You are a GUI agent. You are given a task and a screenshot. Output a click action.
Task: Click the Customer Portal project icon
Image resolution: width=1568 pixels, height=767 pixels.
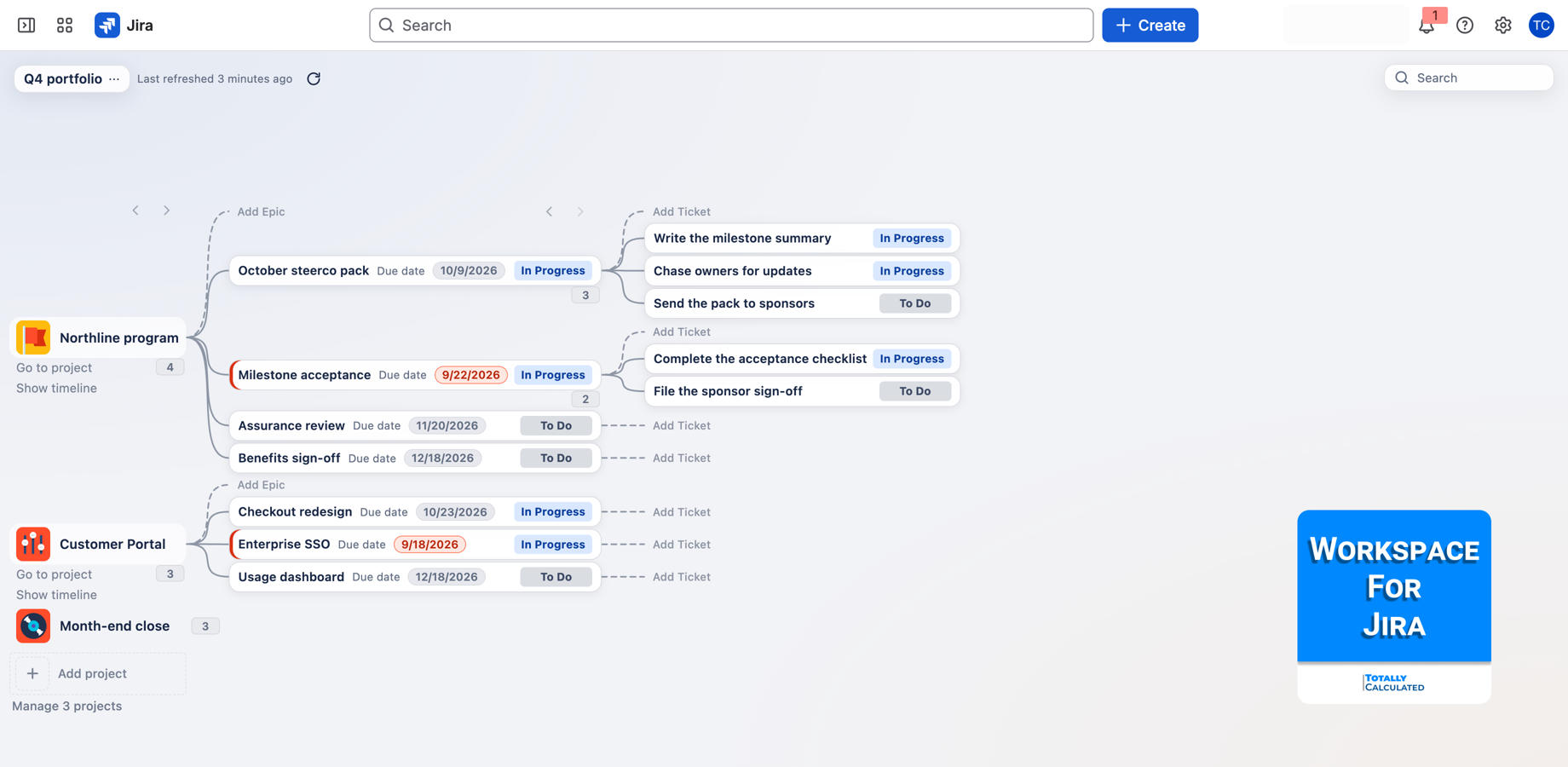[33, 544]
